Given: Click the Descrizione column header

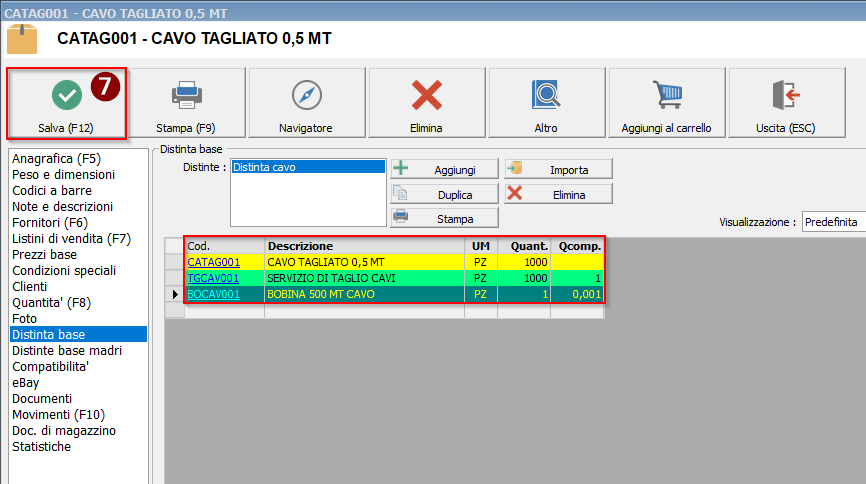Looking at the screenshot, I should point(364,246).
